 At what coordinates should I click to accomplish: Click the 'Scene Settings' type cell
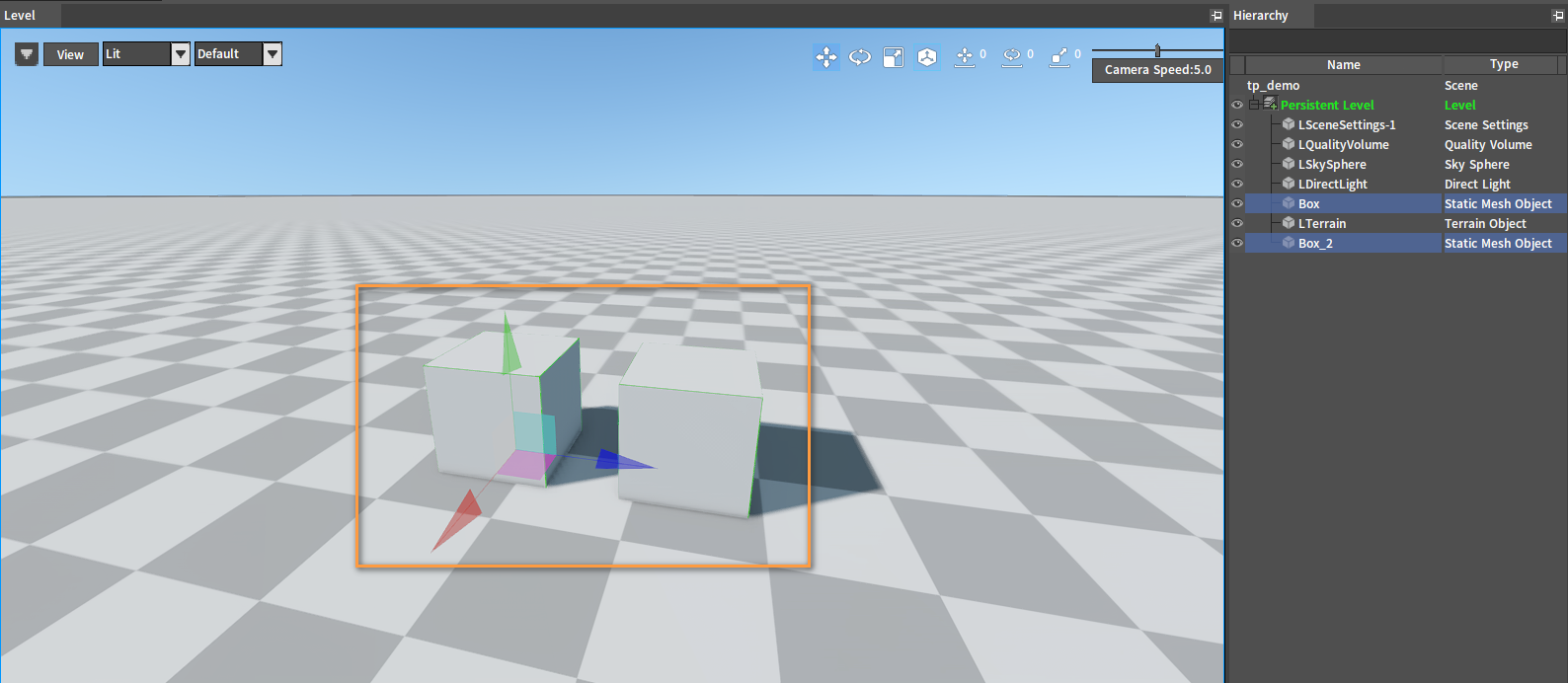tap(1486, 125)
